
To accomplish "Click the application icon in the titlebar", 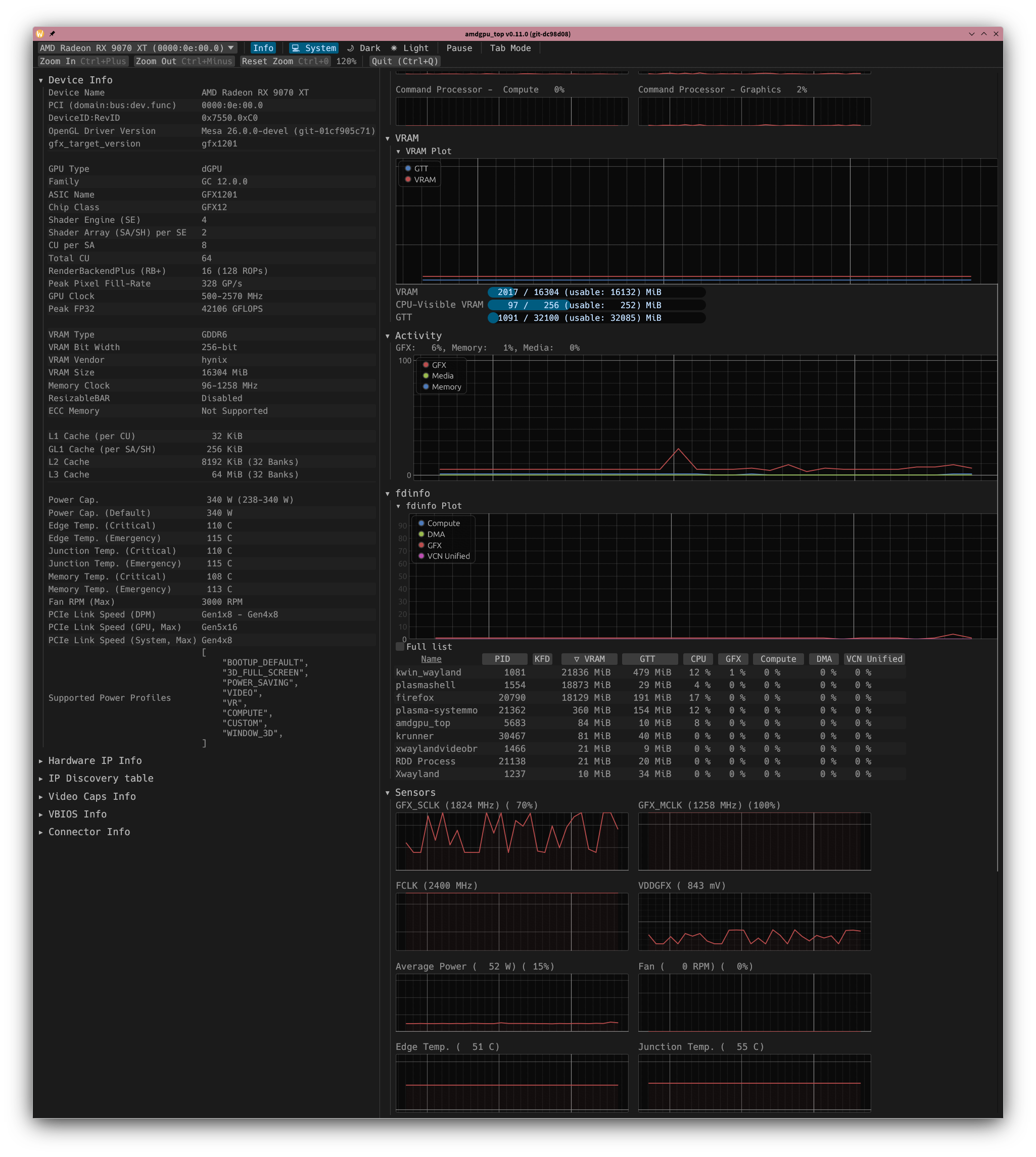I will (x=40, y=33).
